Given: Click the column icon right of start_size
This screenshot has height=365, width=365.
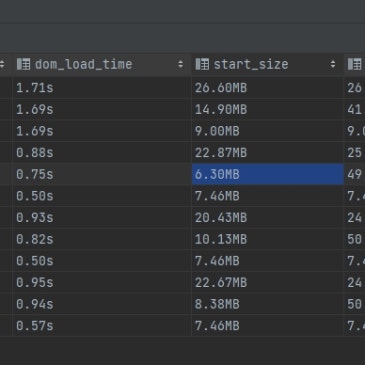Looking at the screenshot, I should (x=355, y=64).
